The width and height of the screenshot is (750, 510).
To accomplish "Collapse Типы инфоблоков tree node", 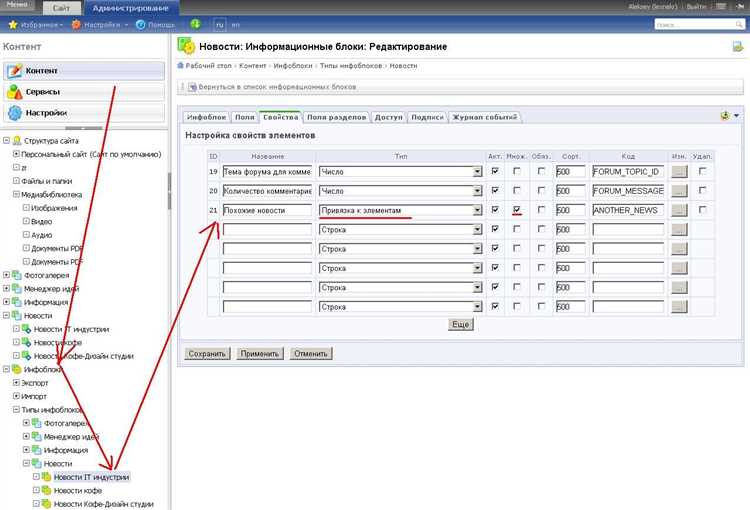I will [16, 410].
